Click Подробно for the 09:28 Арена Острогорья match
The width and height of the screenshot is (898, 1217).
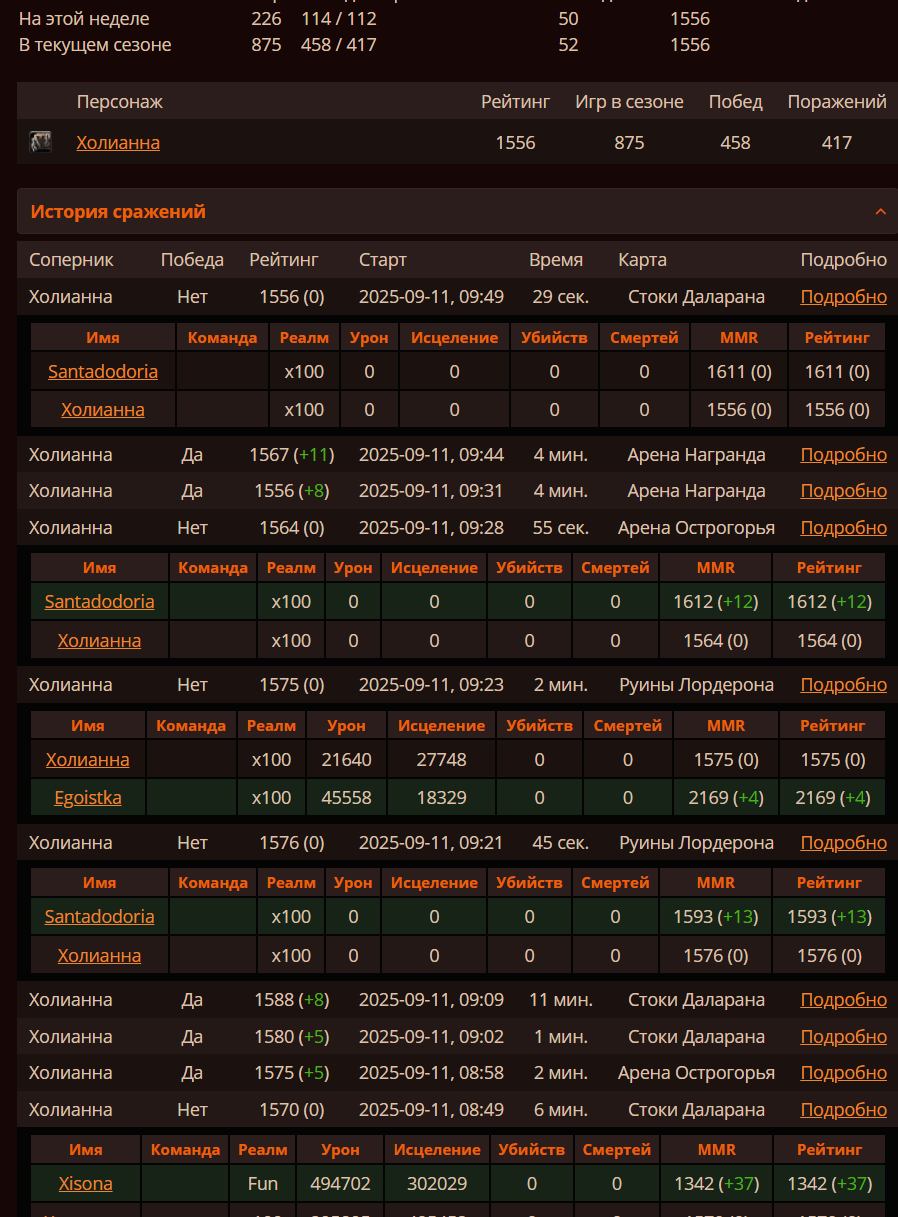(x=843, y=528)
